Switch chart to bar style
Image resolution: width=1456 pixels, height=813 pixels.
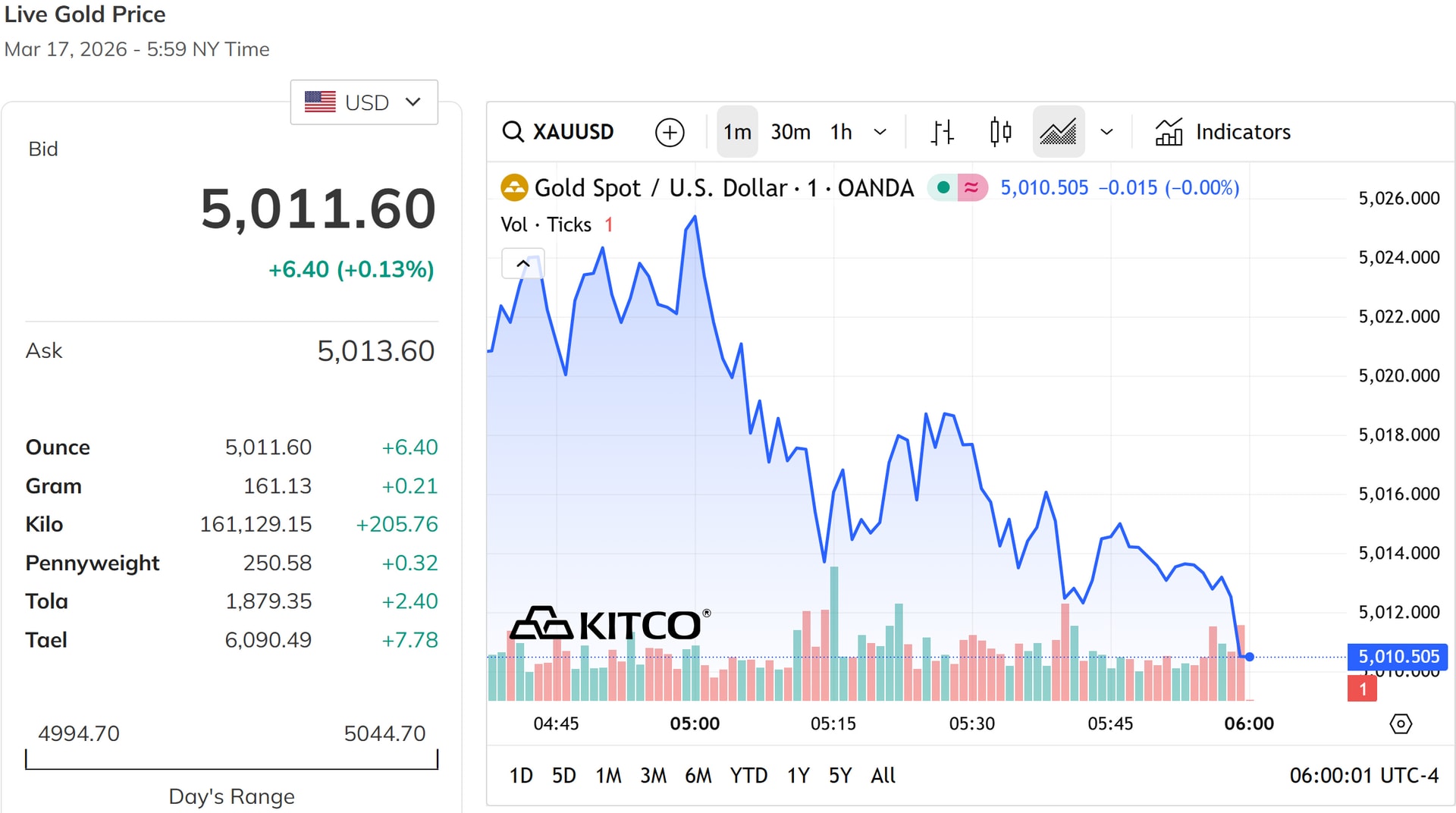coord(942,132)
